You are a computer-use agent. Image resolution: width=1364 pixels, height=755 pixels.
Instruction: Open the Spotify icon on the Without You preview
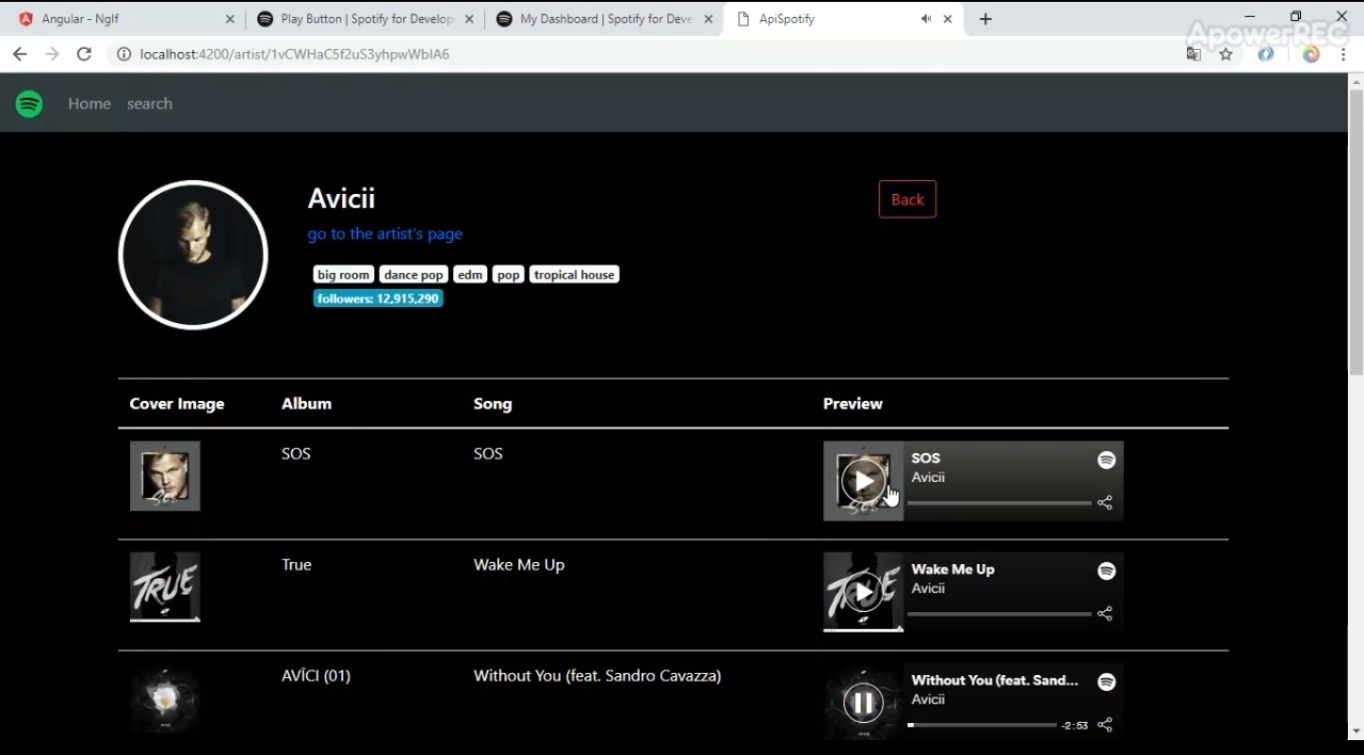pyautogui.click(x=1106, y=682)
